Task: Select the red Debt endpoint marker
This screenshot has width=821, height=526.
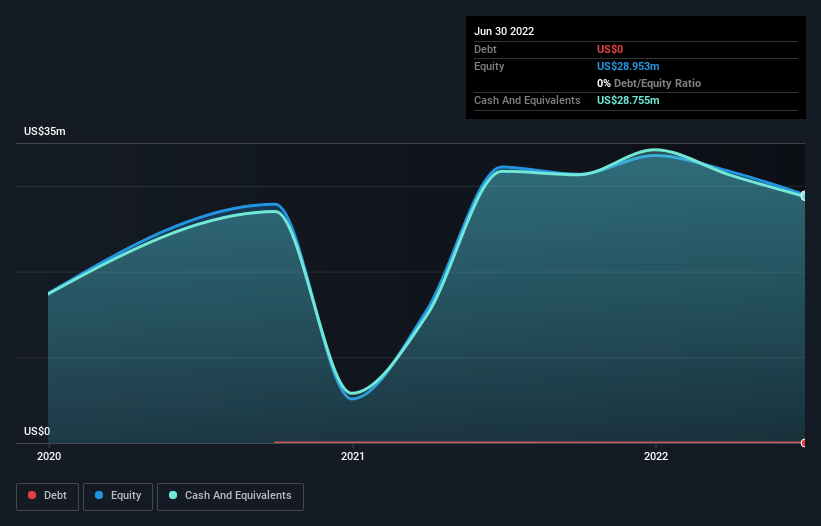Action: tap(804, 443)
